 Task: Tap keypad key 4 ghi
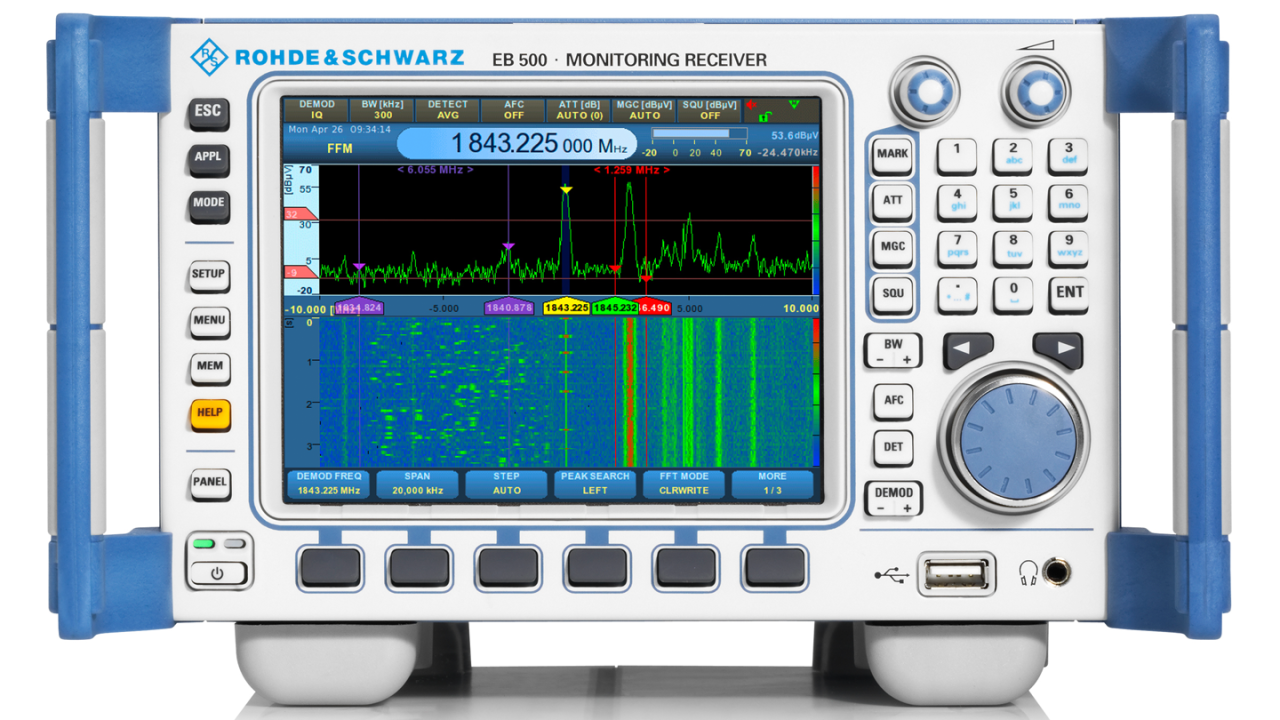(x=957, y=201)
